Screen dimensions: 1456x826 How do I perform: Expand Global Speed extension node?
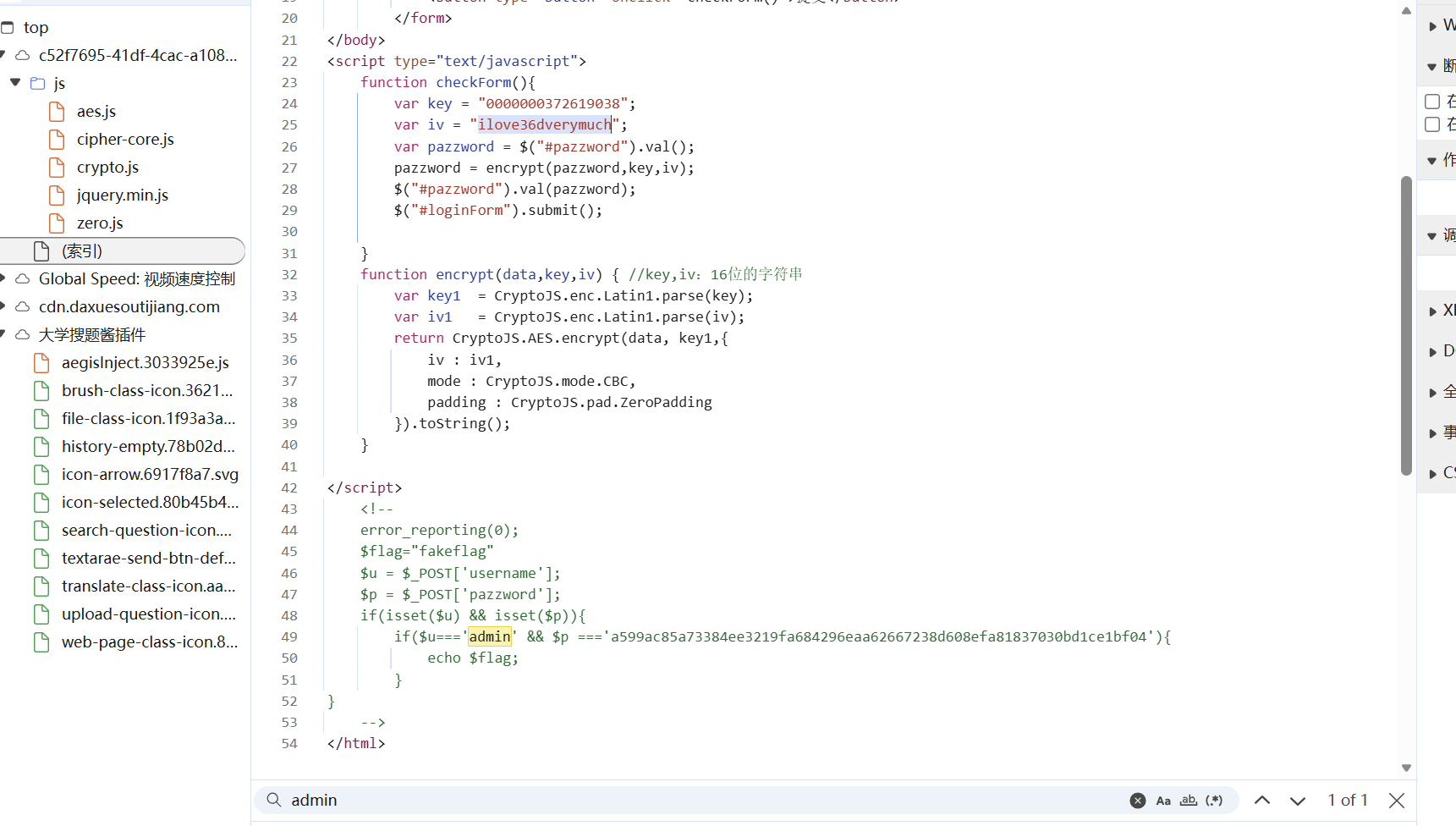[3, 278]
